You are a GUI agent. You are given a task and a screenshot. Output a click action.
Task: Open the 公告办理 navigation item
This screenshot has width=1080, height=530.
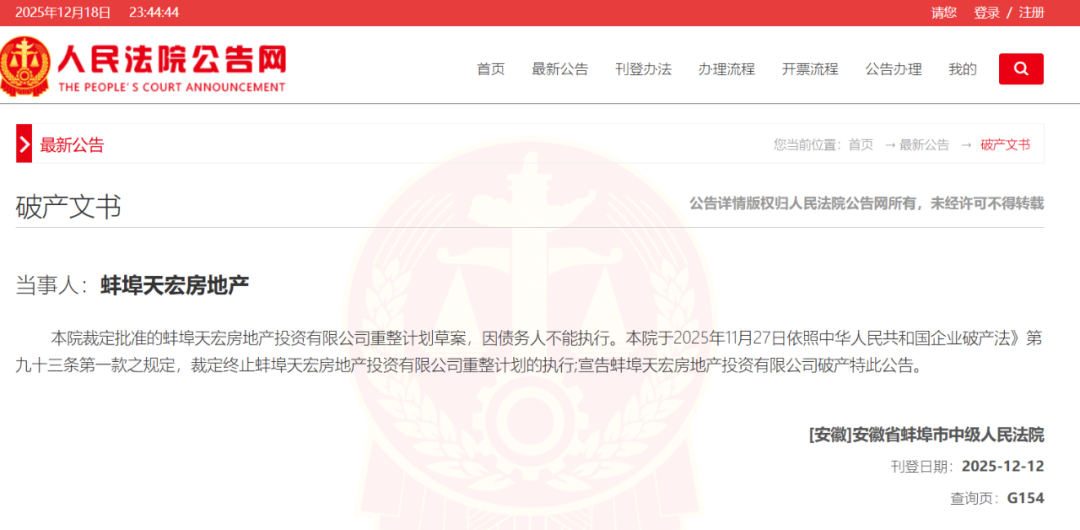tap(893, 69)
